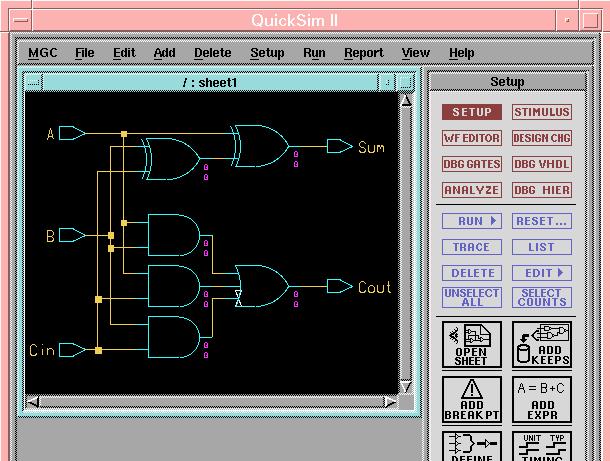Expand the EDIT submenu button
This screenshot has width=610, height=461.
point(542,272)
